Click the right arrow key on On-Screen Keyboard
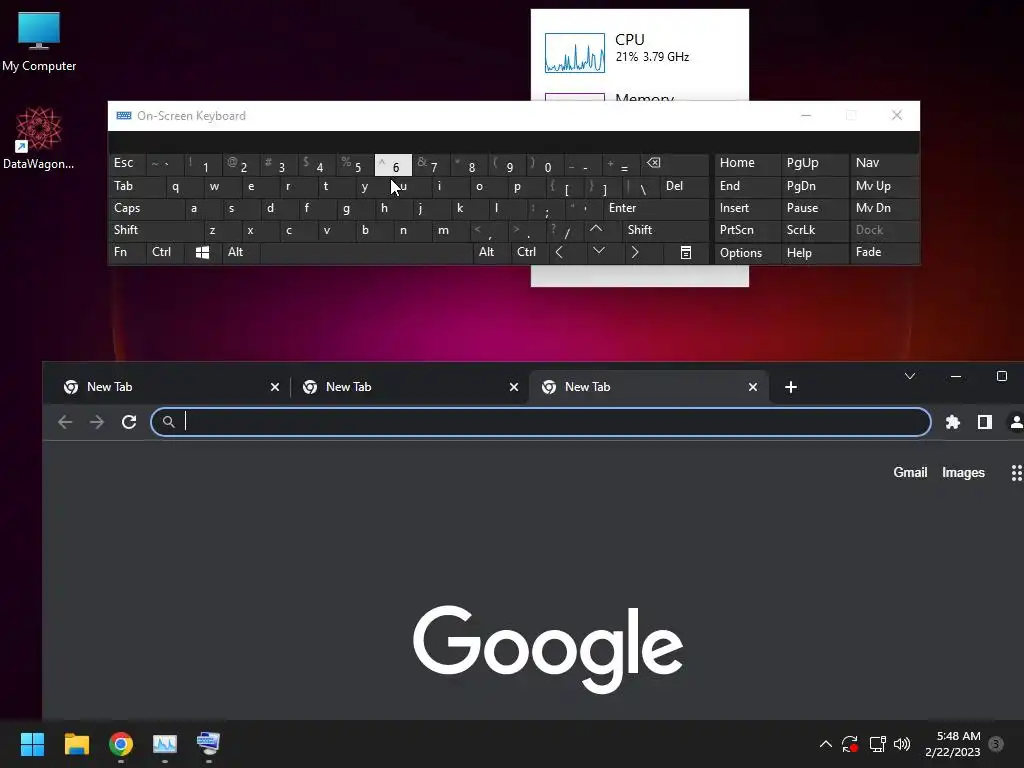The image size is (1024, 768). coord(635,252)
